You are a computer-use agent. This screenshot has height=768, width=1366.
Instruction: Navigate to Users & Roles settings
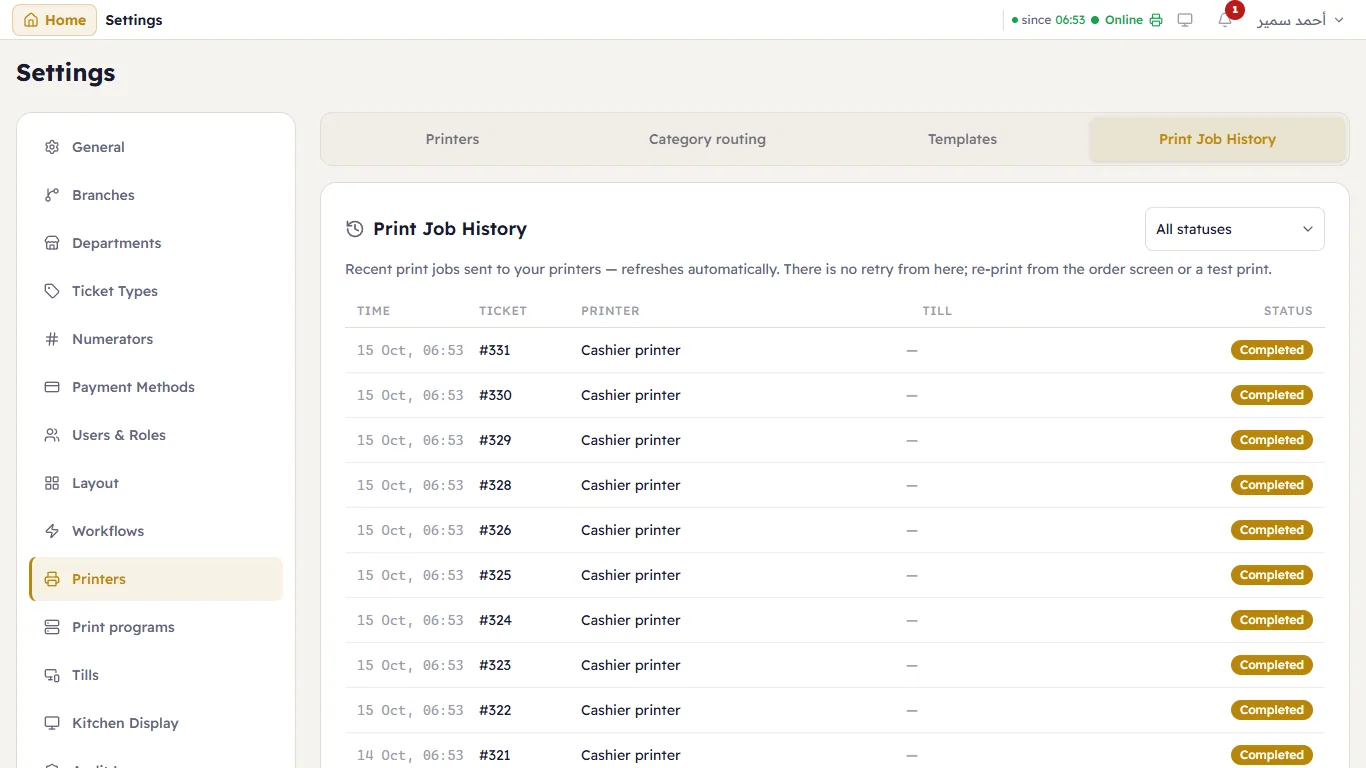pyautogui.click(x=156, y=435)
